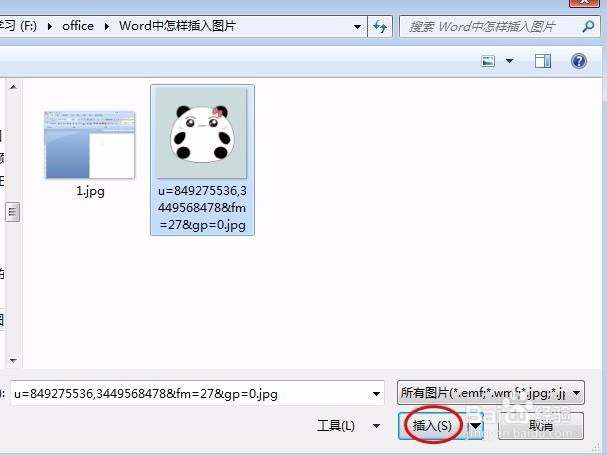
Task: Click the office folder in the path
Action: point(78,26)
